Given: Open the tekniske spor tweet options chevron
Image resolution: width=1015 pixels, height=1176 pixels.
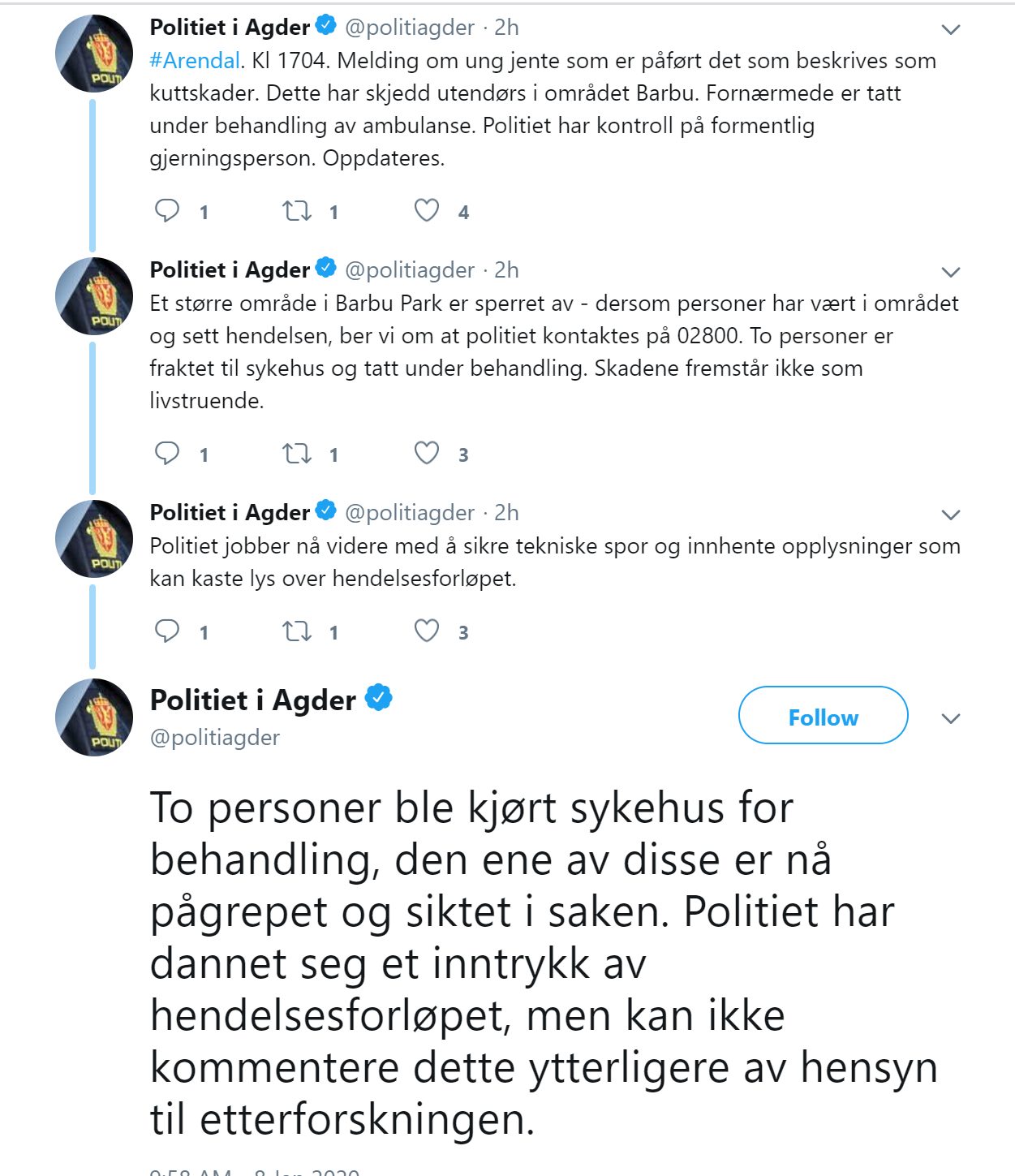Looking at the screenshot, I should pos(950,515).
